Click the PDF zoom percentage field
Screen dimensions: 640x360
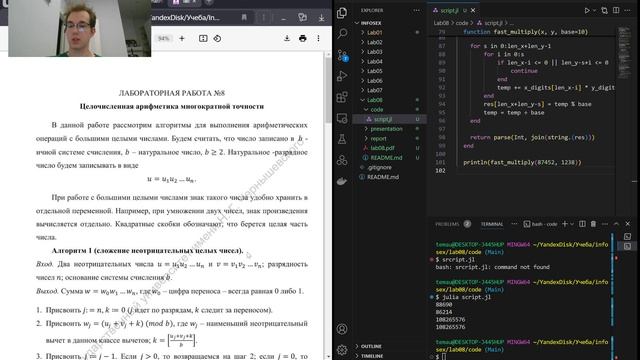(163, 38)
